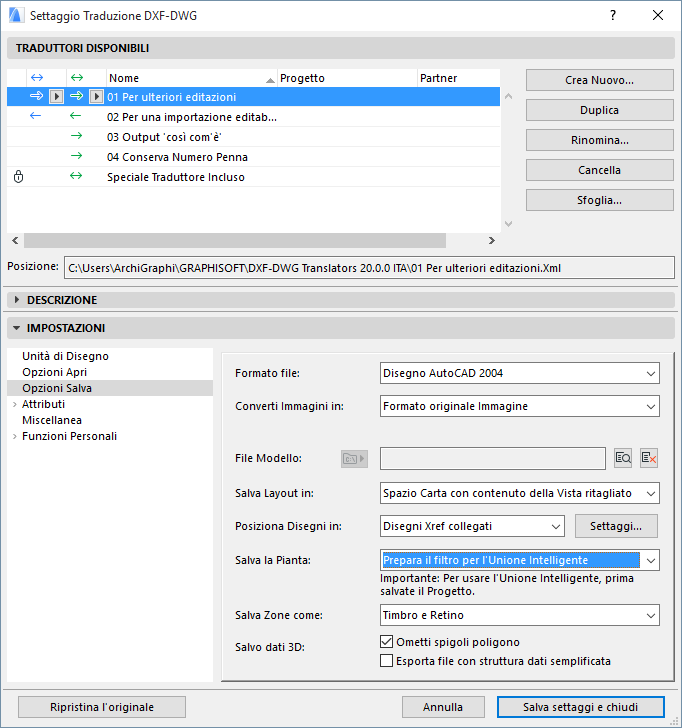The width and height of the screenshot is (682, 728).
Task: Click Crea Nuovo button
Action: tap(599, 80)
